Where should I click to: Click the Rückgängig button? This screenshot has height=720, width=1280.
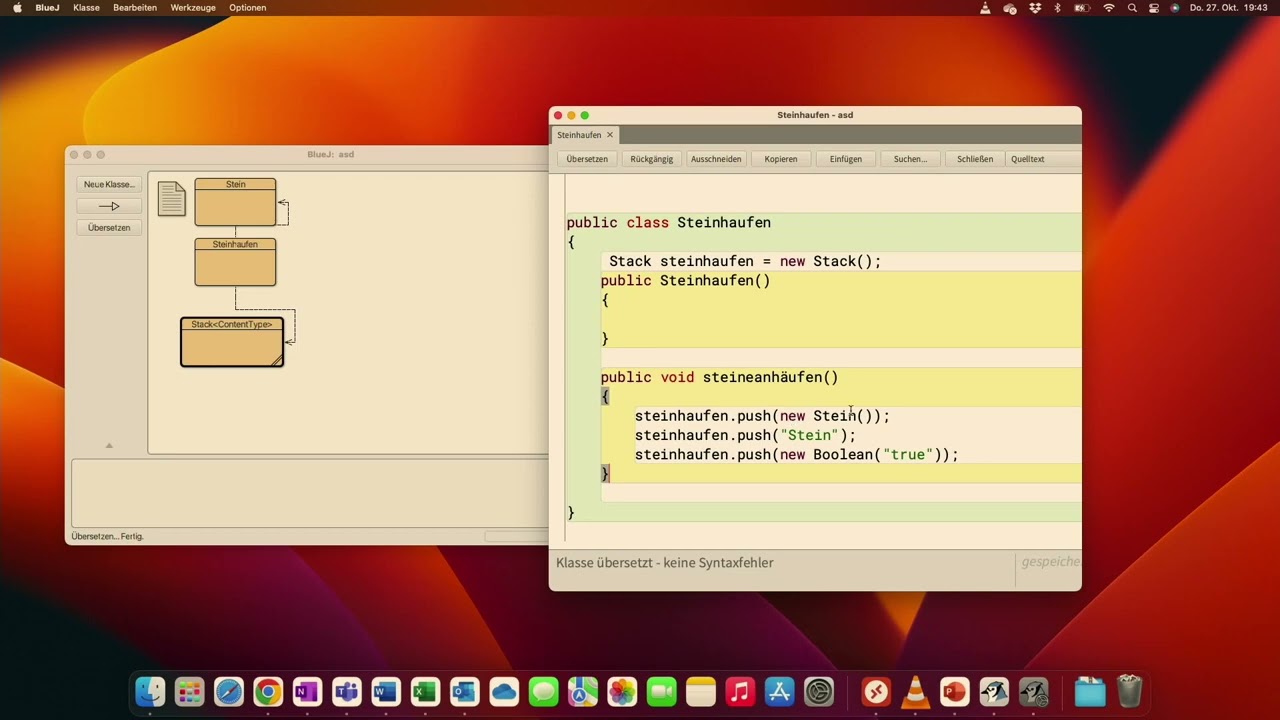[x=652, y=159]
